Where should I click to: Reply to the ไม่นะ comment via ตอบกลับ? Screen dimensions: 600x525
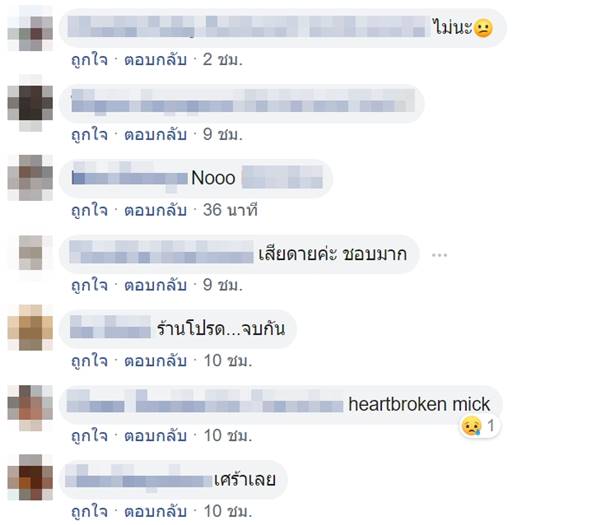155,60
